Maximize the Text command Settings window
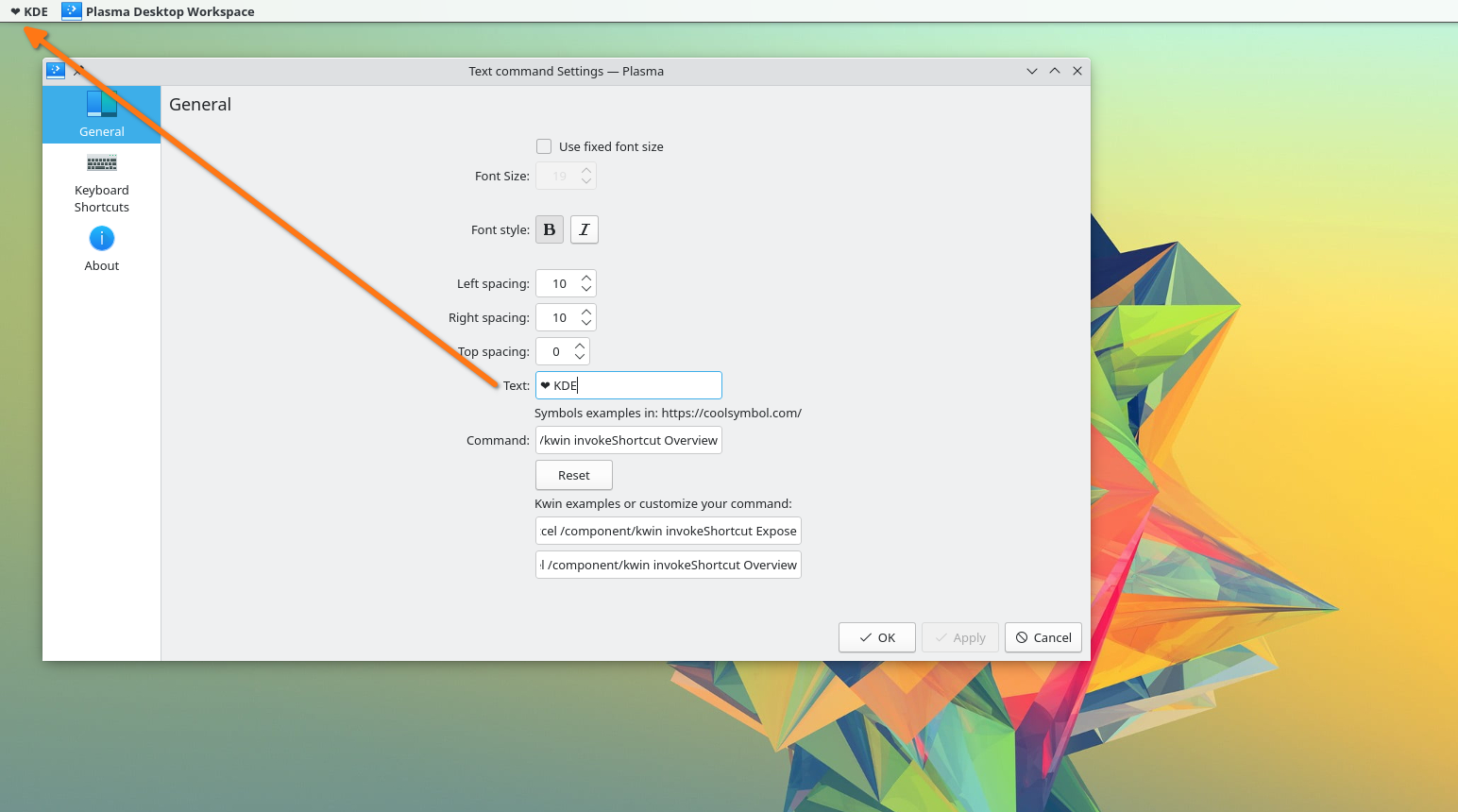The width and height of the screenshot is (1458, 812). pyautogui.click(x=1055, y=71)
